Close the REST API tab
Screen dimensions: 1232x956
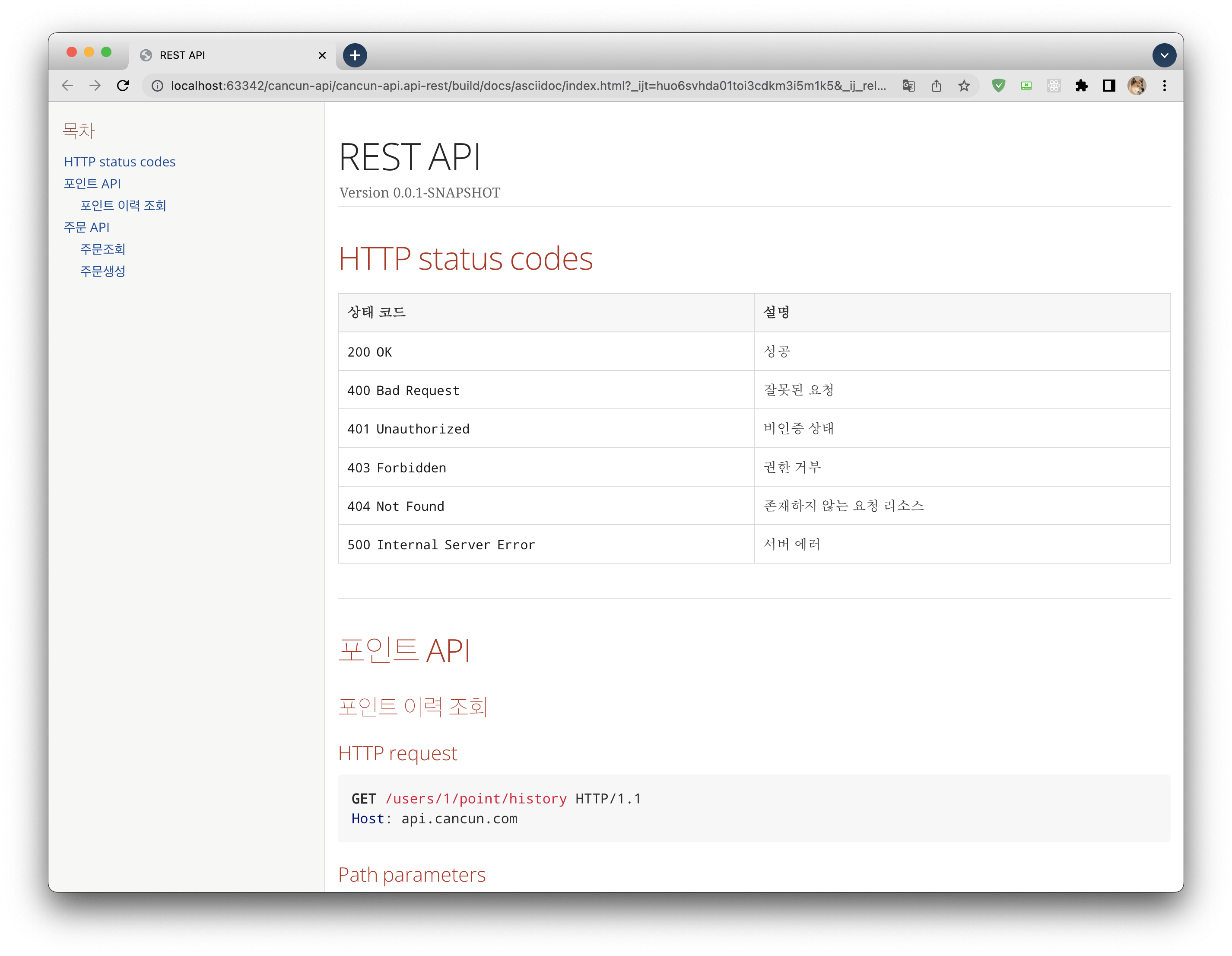[x=322, y=55]
